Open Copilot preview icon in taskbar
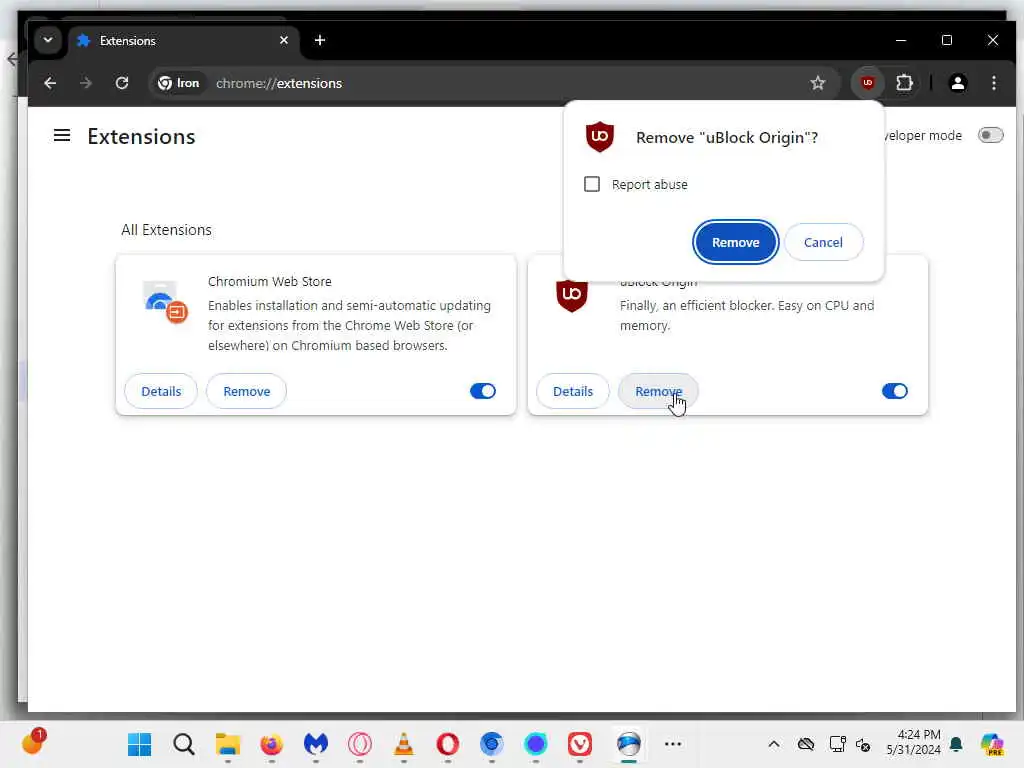The height and width of the screenshot is (768, 1024). click(991, 744)
